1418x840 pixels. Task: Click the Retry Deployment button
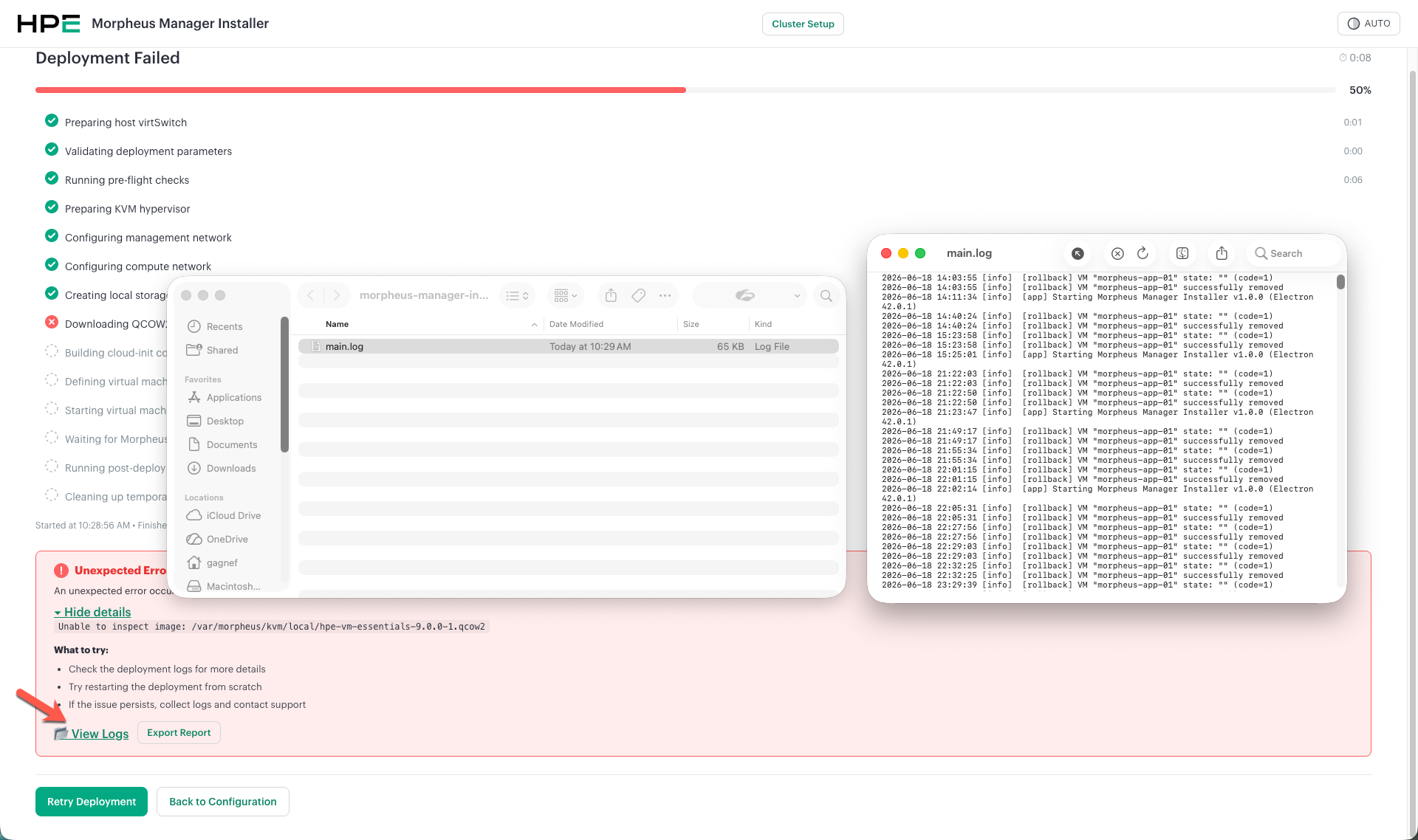tap(92, 802)
